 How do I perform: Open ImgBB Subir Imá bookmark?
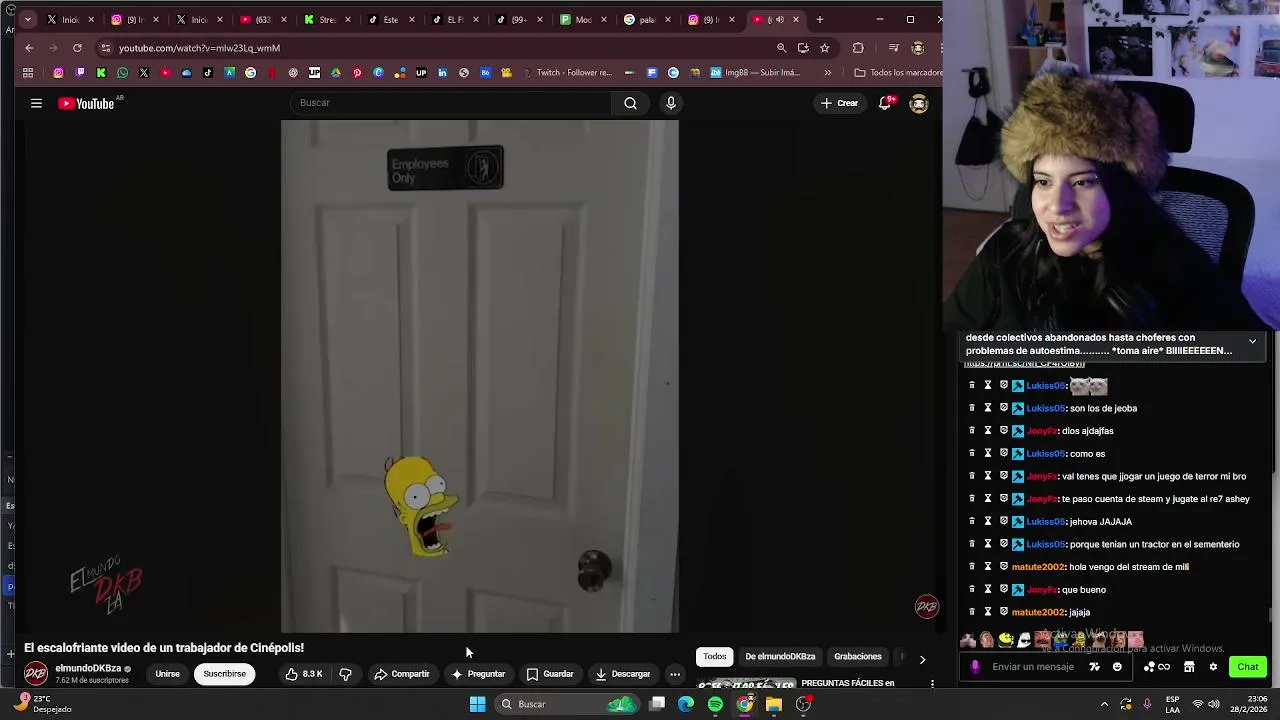(755, 73)
